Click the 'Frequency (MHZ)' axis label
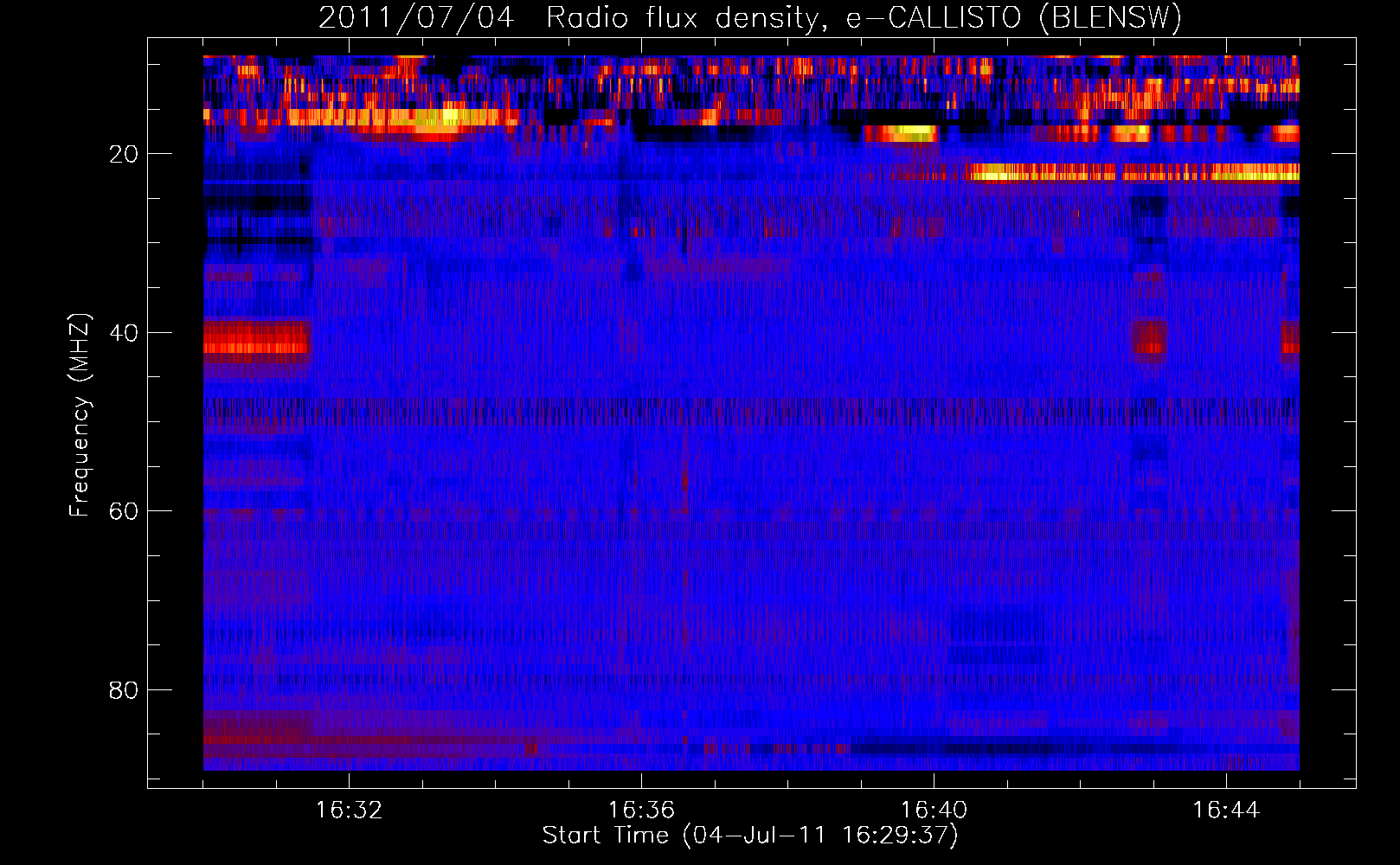1400x865 pixels. [80, 415]
